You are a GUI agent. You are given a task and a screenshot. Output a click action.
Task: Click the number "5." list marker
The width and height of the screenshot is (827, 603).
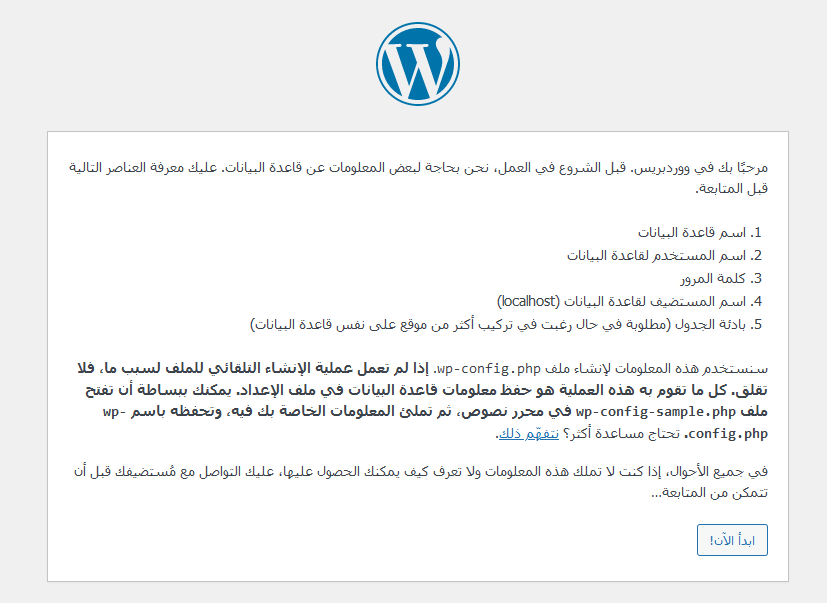pos(758,324)
